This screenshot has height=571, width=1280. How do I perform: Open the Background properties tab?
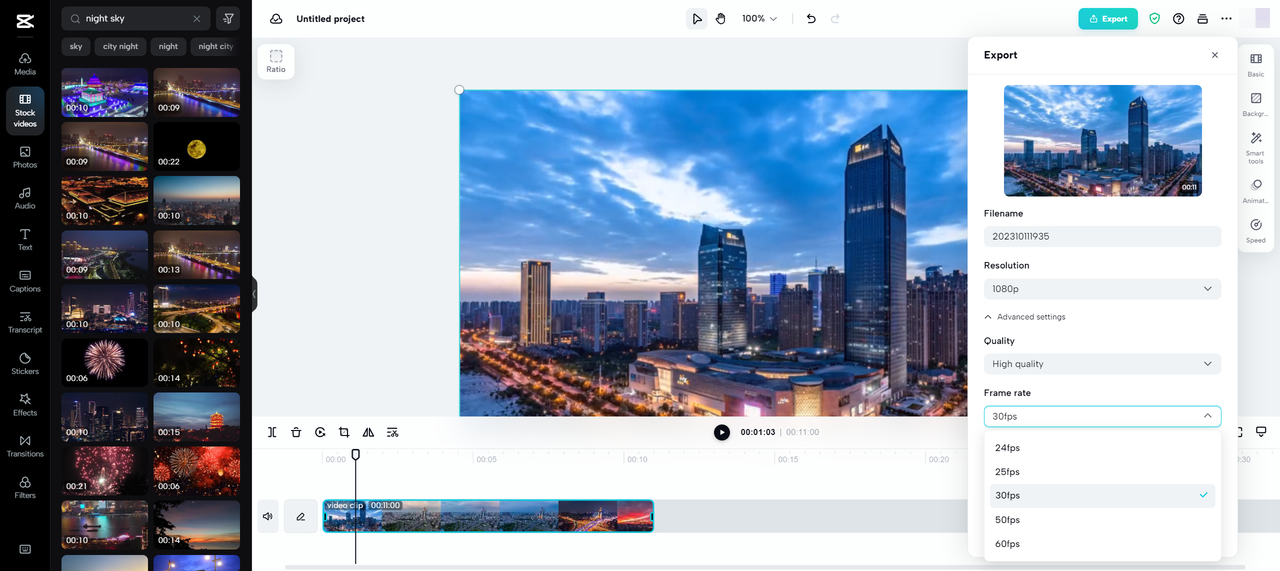tap(1256, 104)
